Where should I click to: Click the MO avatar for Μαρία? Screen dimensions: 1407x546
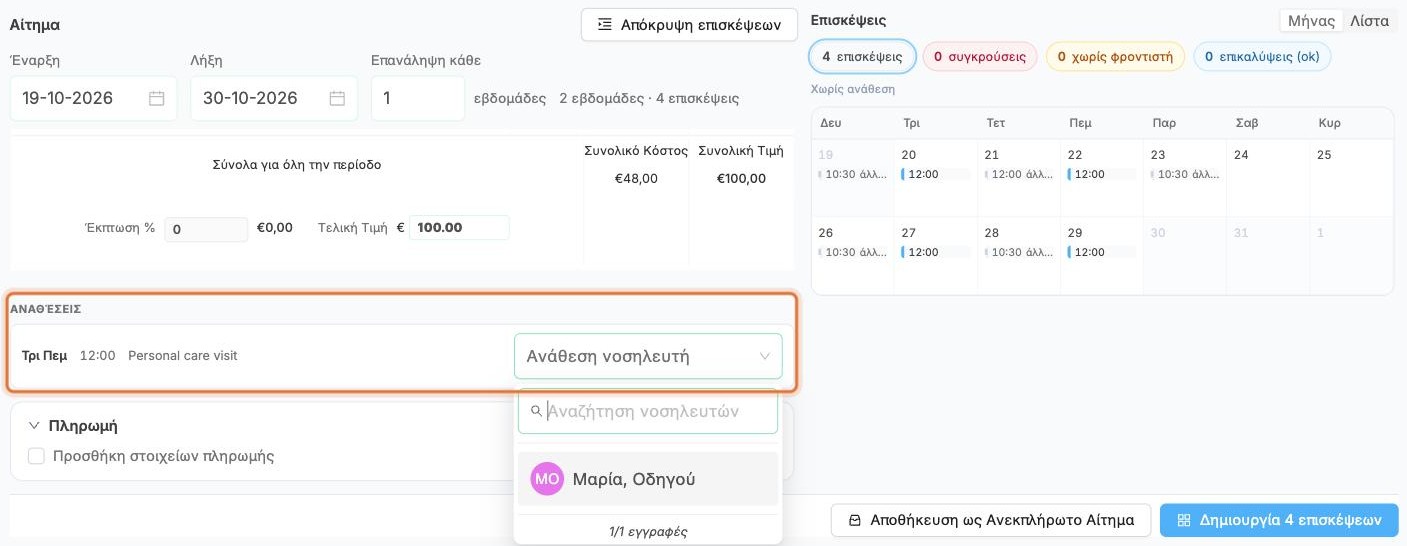(x=547, y=479)
